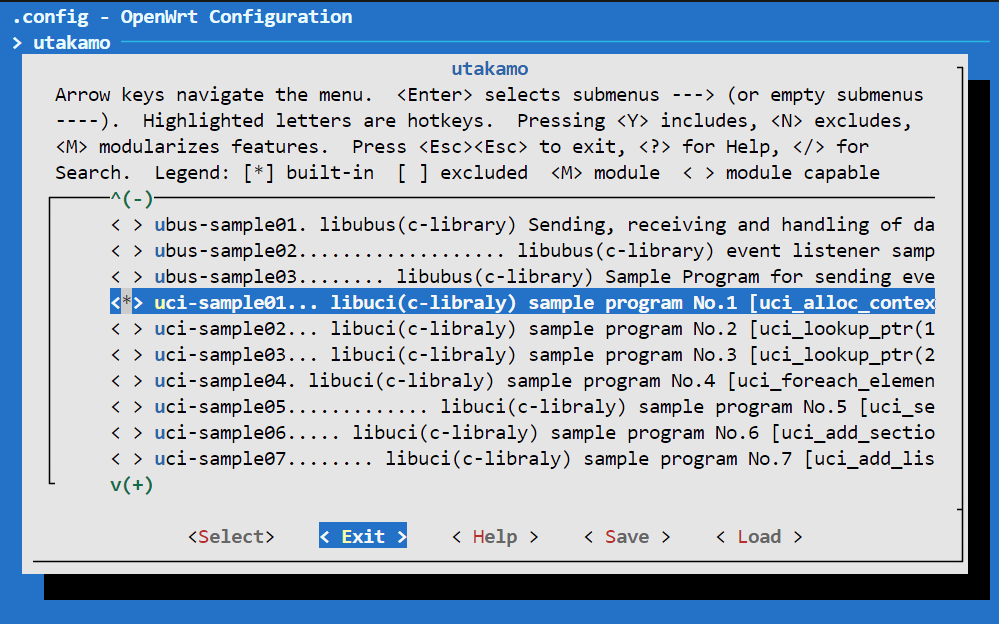This screenshot has width=999, height=624.
Task: Toggle the < > state brackets of uci-sample06
Action: coord(127,433)
